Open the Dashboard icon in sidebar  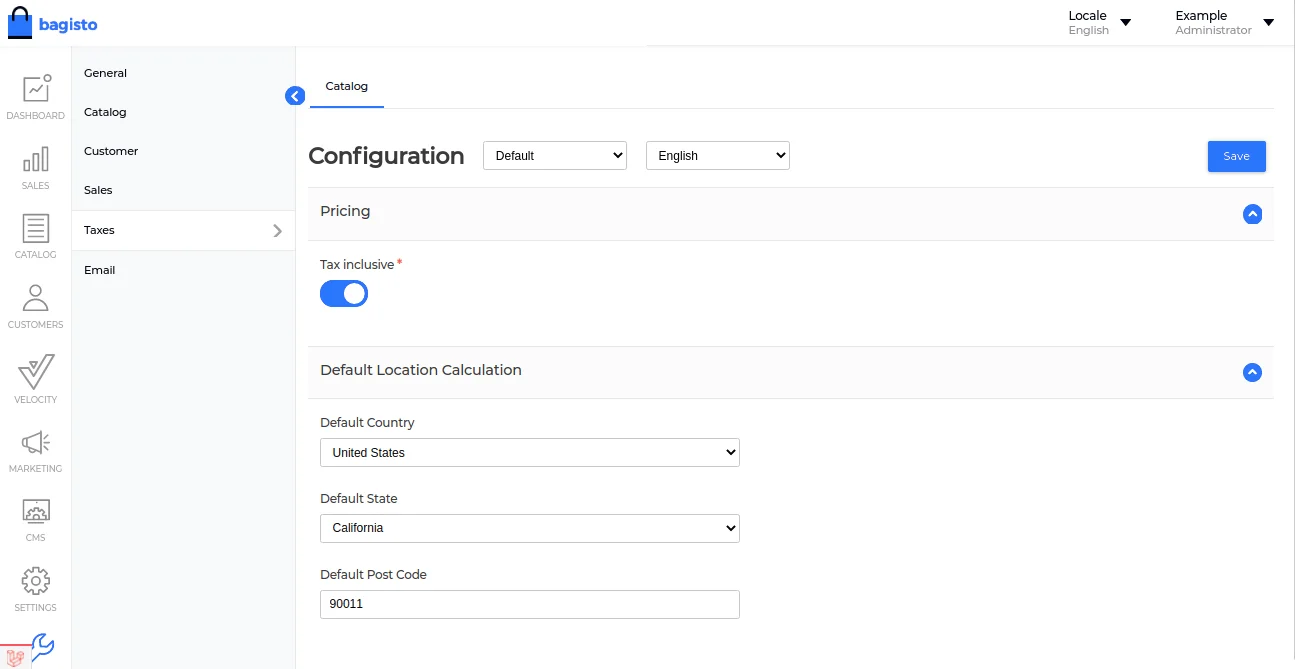click(x=36, y=88)
